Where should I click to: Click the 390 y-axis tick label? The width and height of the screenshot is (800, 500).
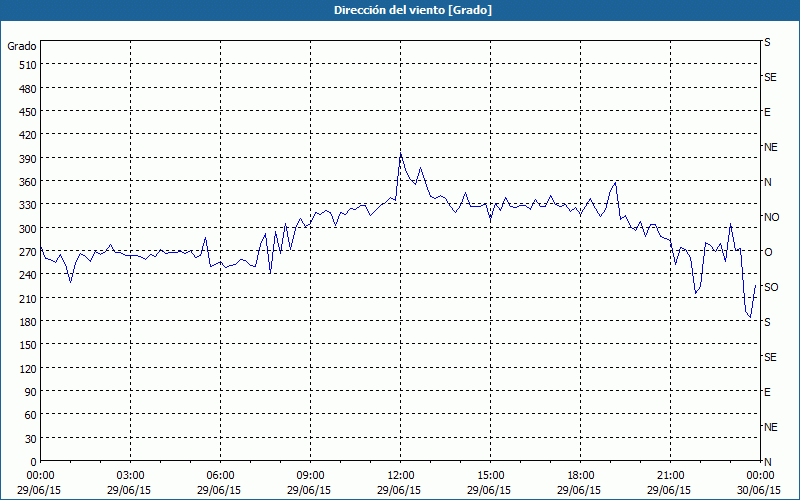(x=28, y=159)
